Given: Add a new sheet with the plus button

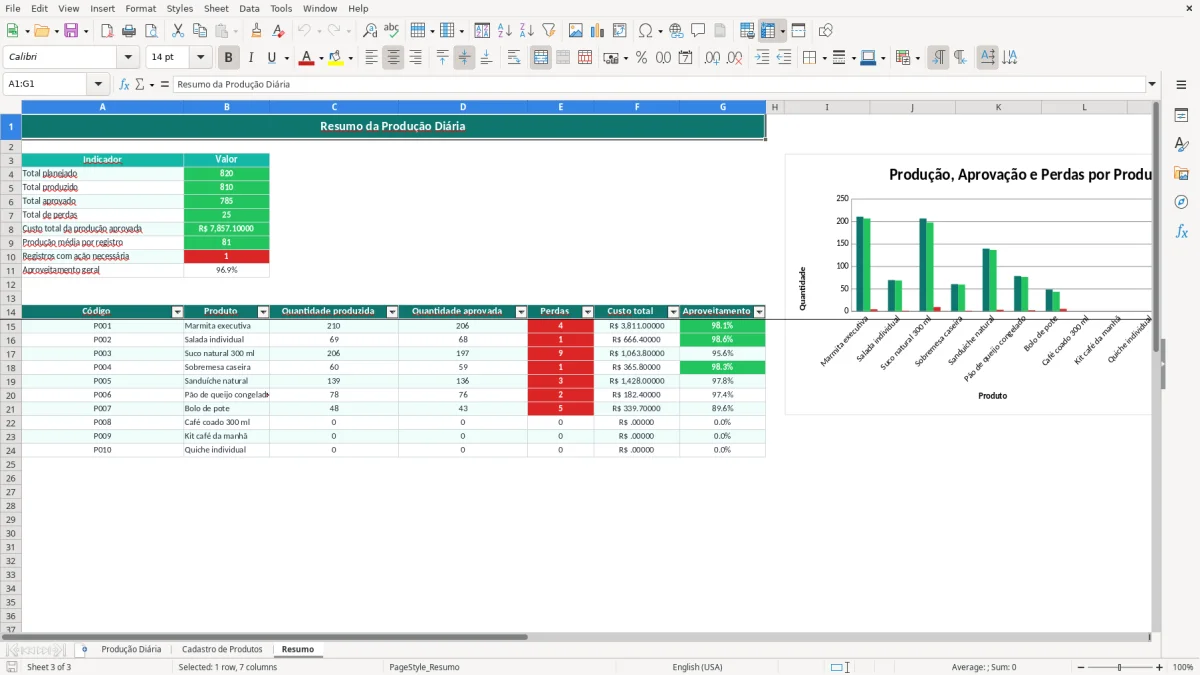Looking at the screenshot, I should [84, 649].
